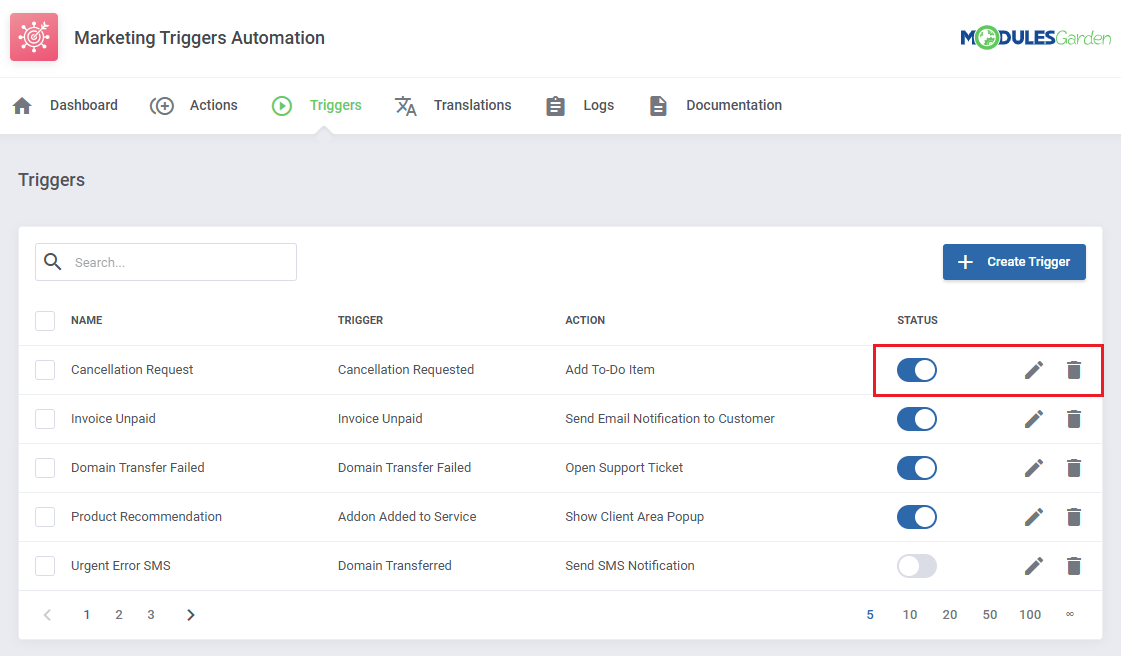Click the 'Open Support Ticket' action text
1121x656 pixels.
[624, 467]
